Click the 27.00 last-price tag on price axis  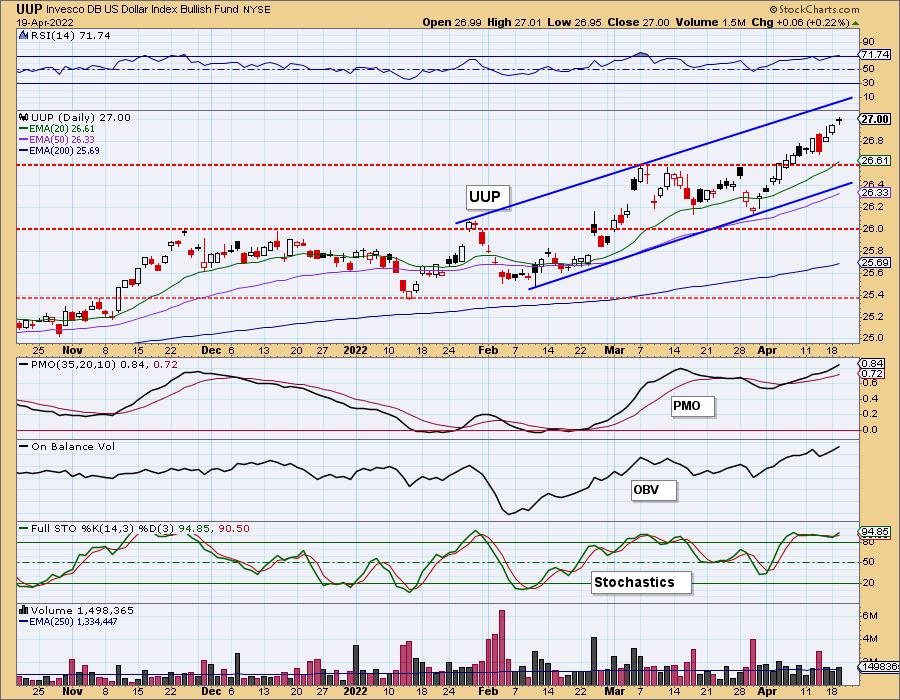(x=875, y=119)
